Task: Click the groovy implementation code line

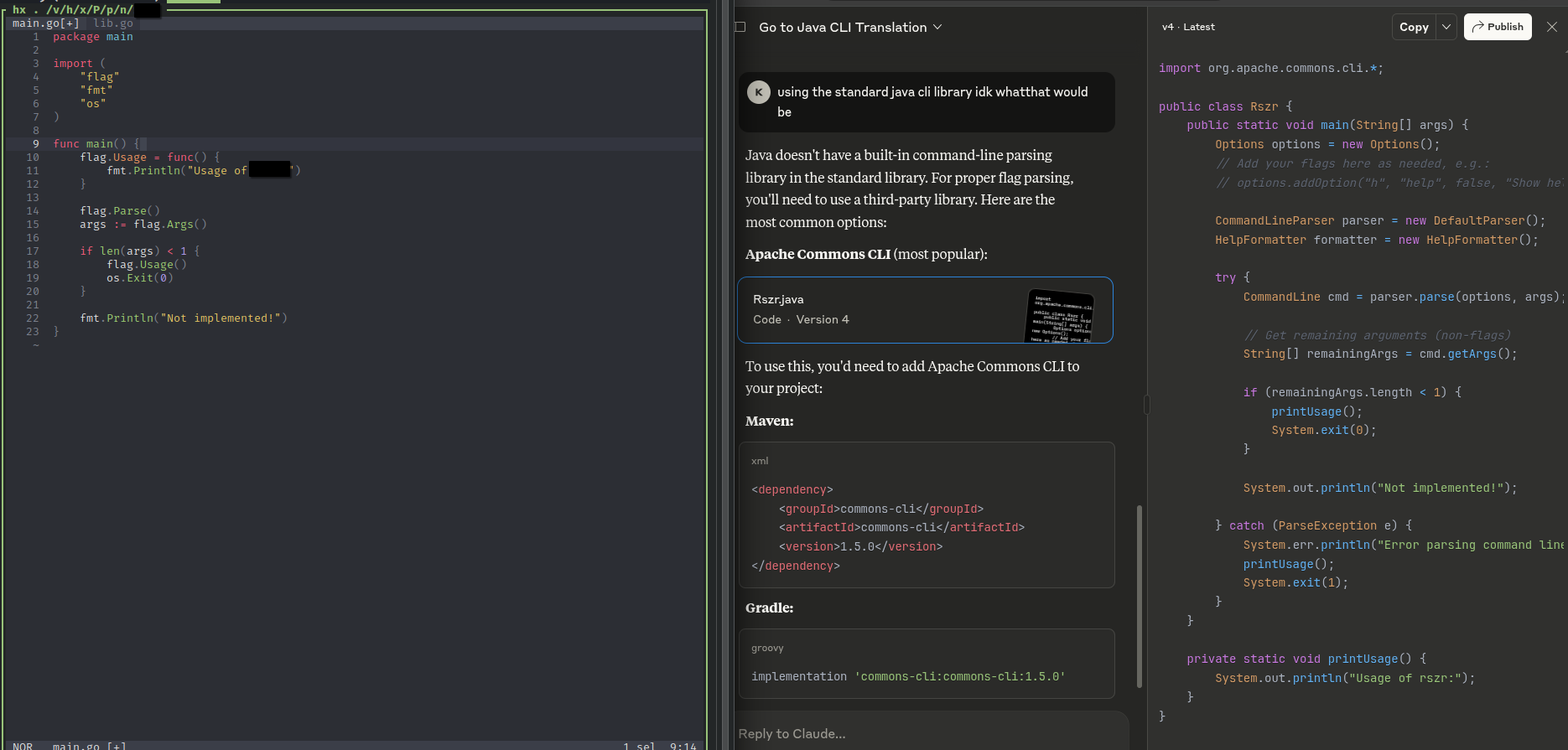Action: pos(908,676)
